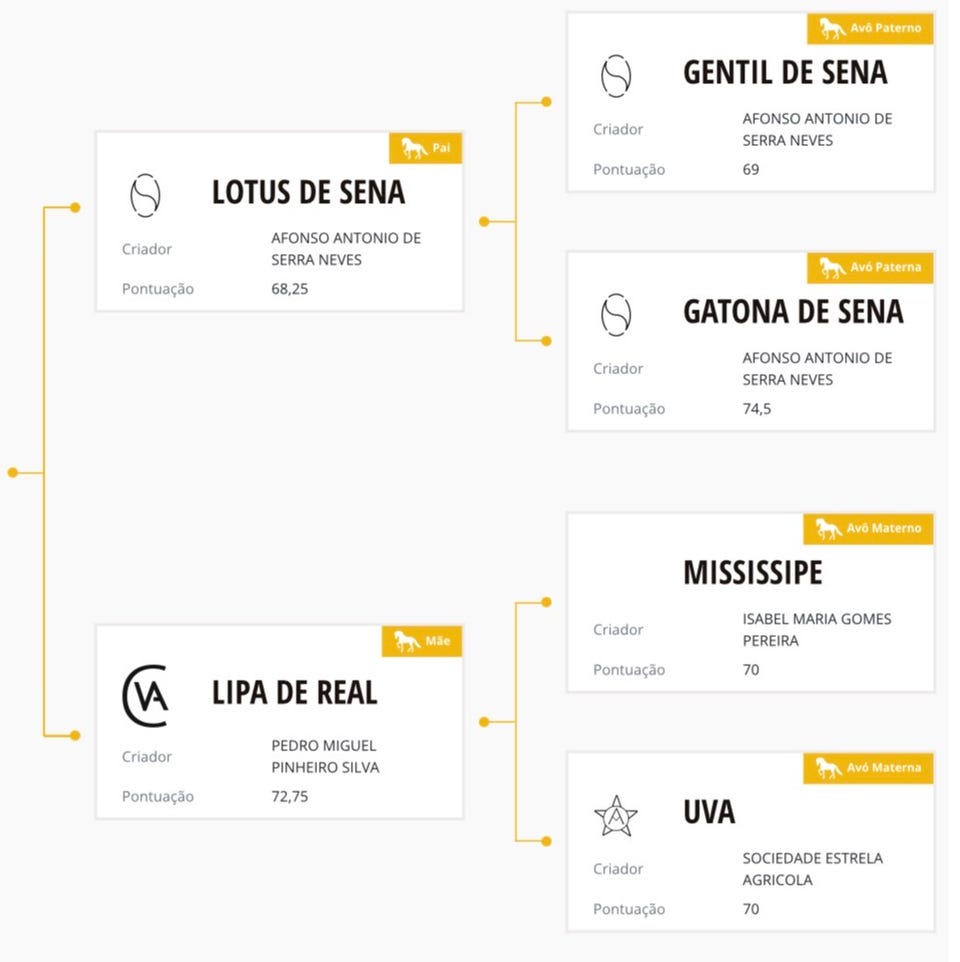Click the pedigree tree root node dot

[x=13, y=472]
